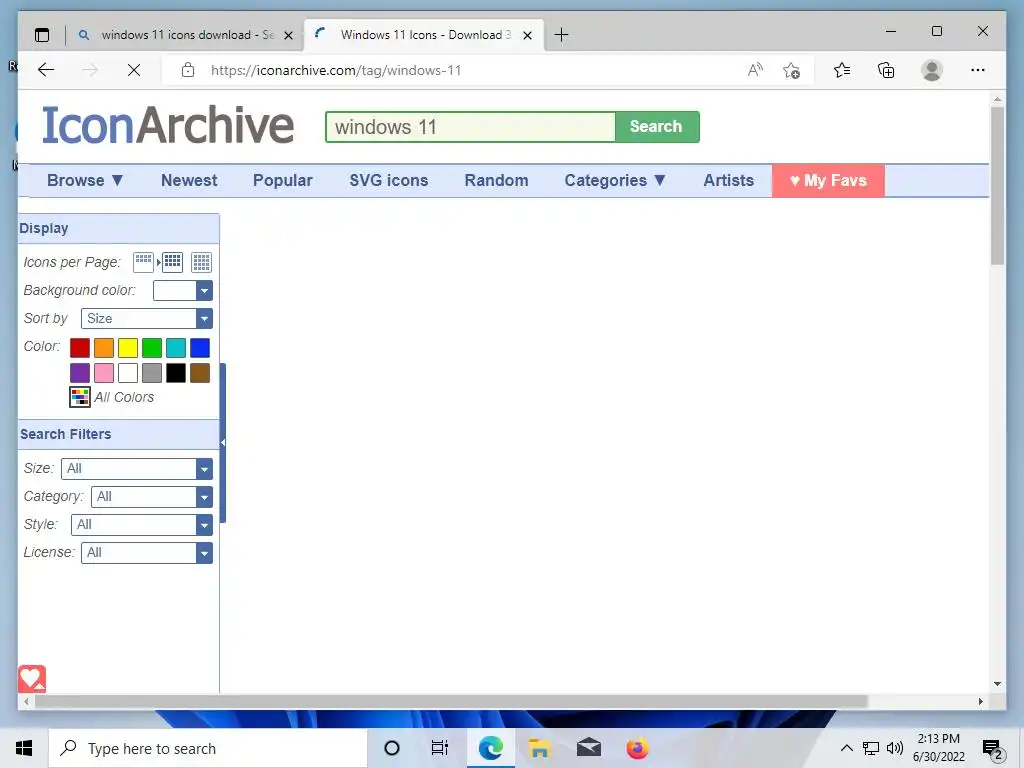The height and width of the screenshot is (768, 1024).
Task: Open the Background color dropdown
Action: click(x=183, y=290)
